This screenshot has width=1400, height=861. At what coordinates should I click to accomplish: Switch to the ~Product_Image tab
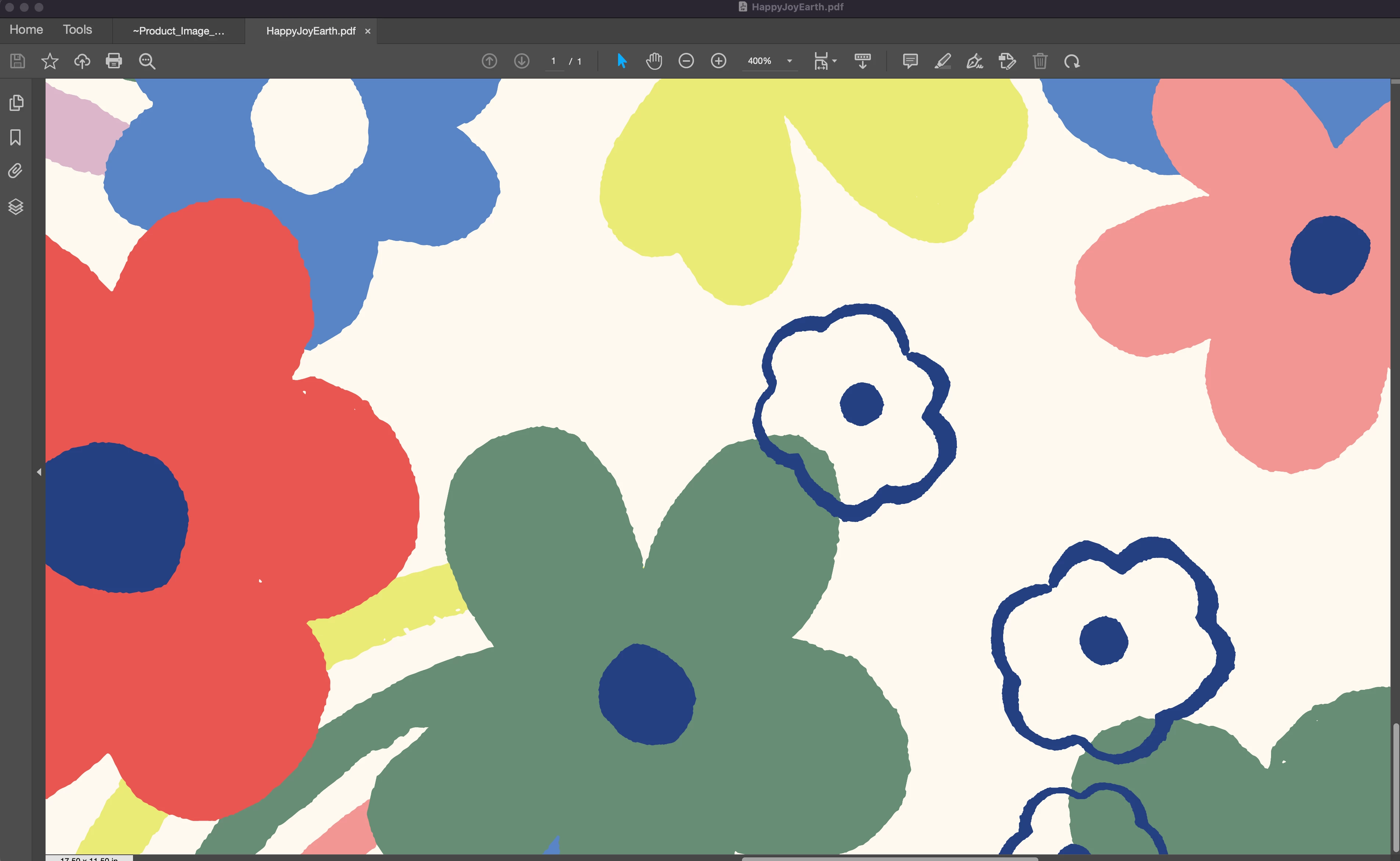click(178, 31)
